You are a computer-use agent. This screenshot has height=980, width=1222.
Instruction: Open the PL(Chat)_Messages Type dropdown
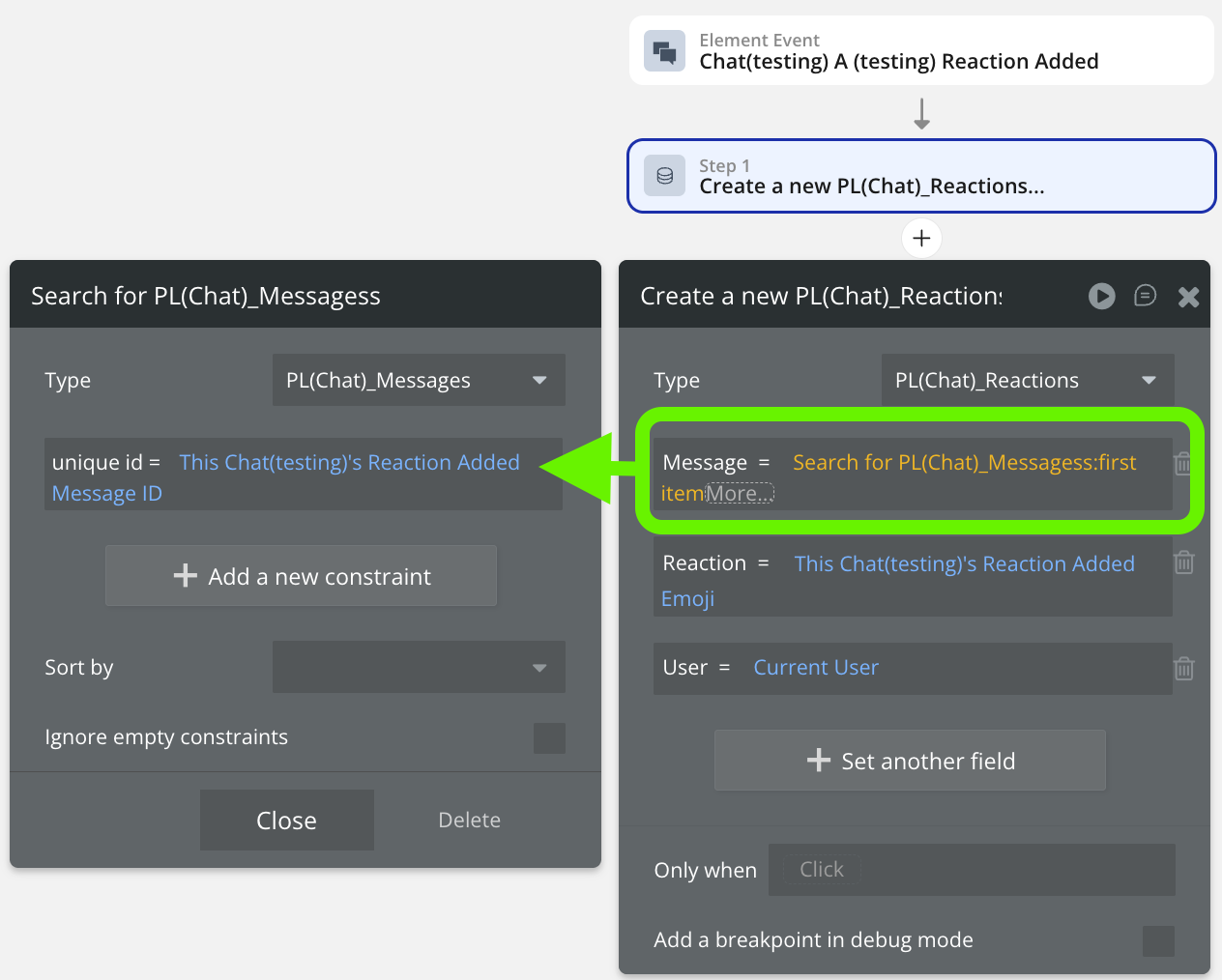point(419,381)
